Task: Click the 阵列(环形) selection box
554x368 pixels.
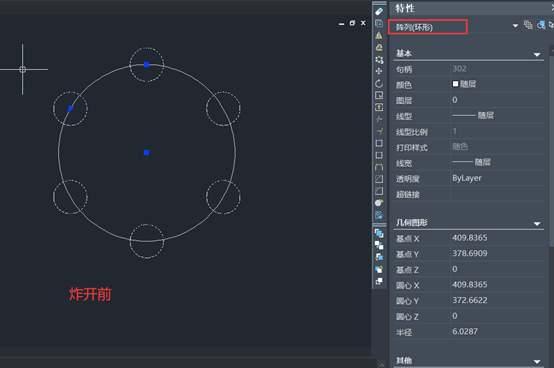Action: tap(428, 27)
